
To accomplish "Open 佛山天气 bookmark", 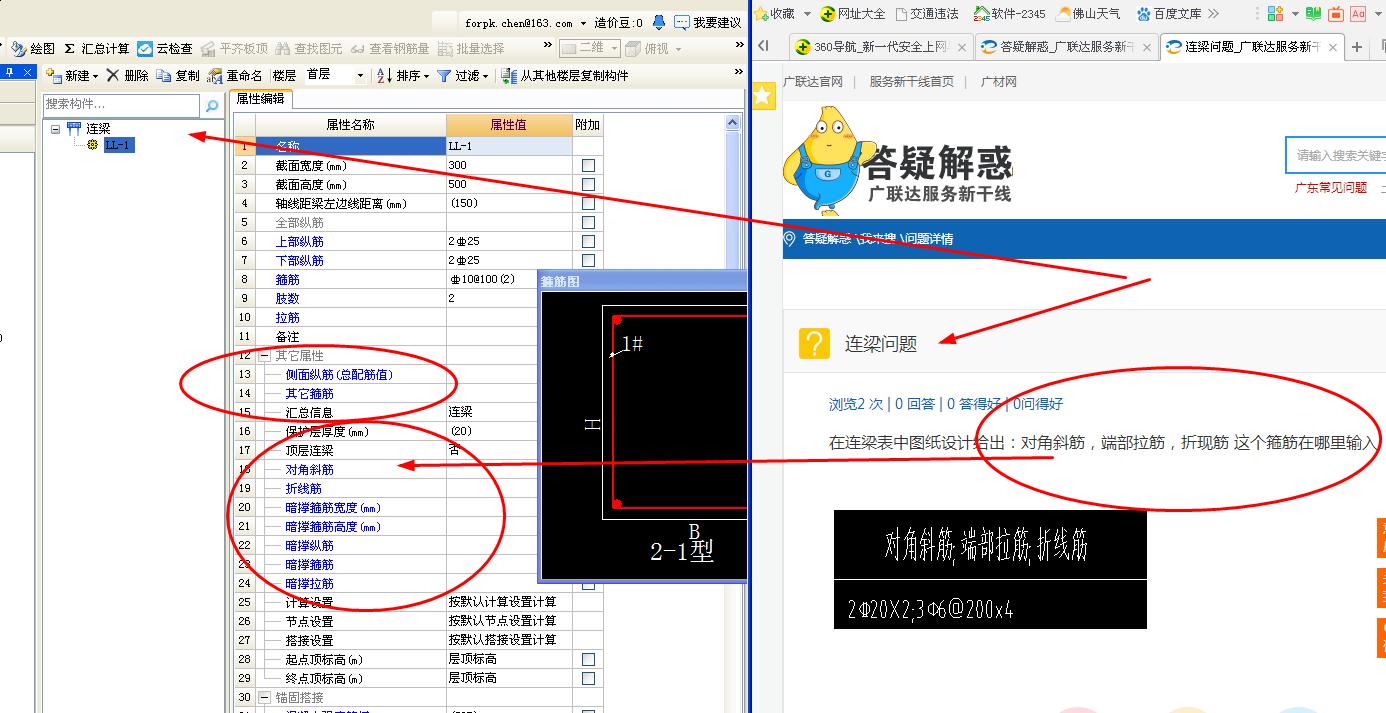I will tap(1089, 14).
